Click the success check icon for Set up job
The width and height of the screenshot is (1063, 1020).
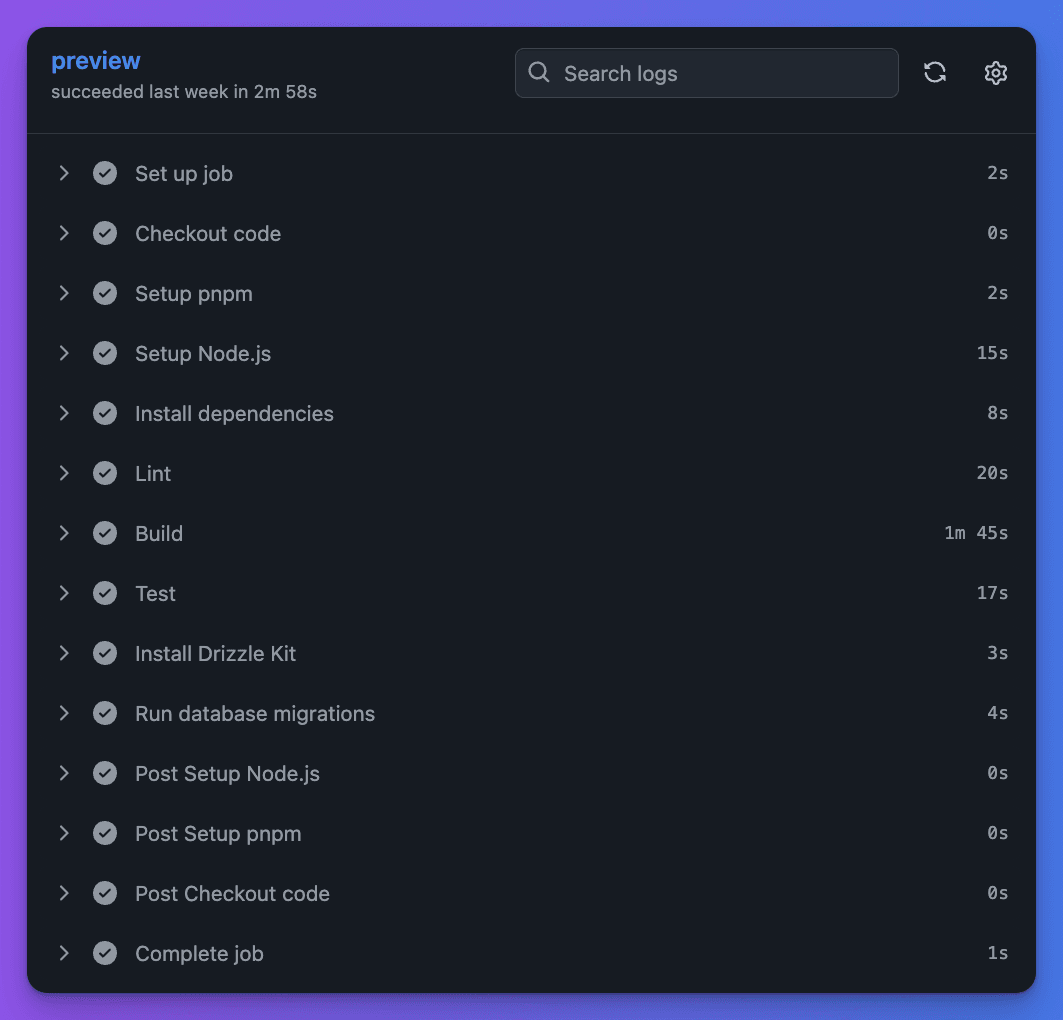pyautogui.click(x=105, y=174)
